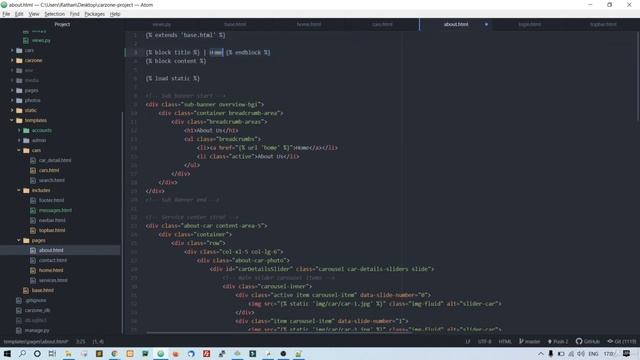
Task: Open manage.py file
Action: pyautogui.click(x=37, y=330)
